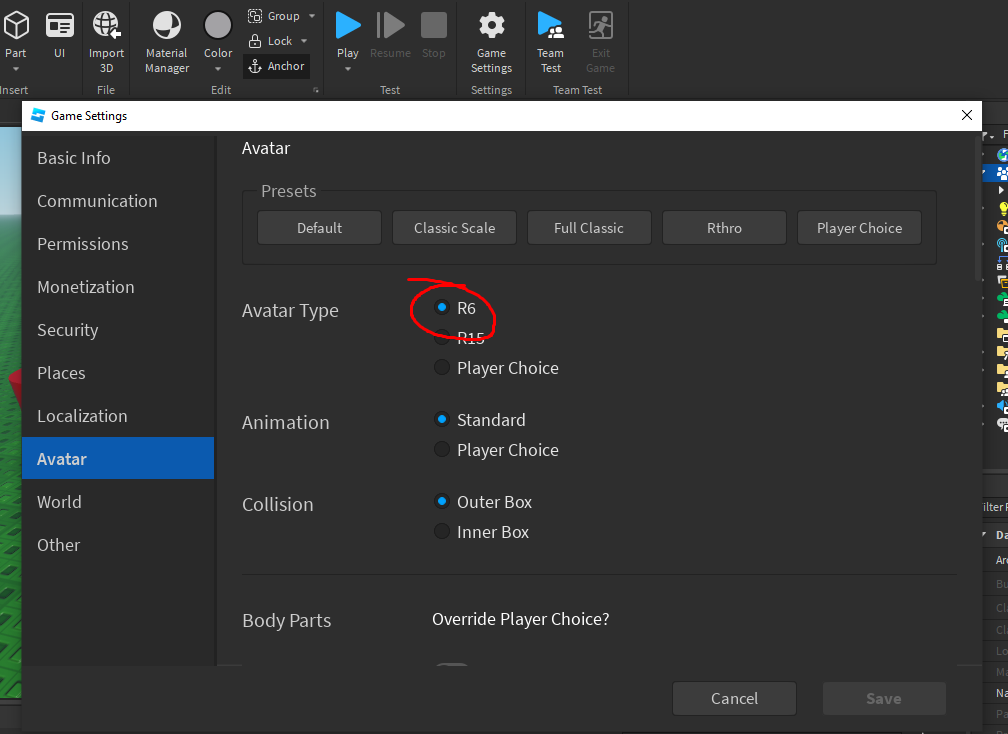Apply the Rthro preset
The width and height of the screenshot is (1008, 734).
click(x=724, y=228)
